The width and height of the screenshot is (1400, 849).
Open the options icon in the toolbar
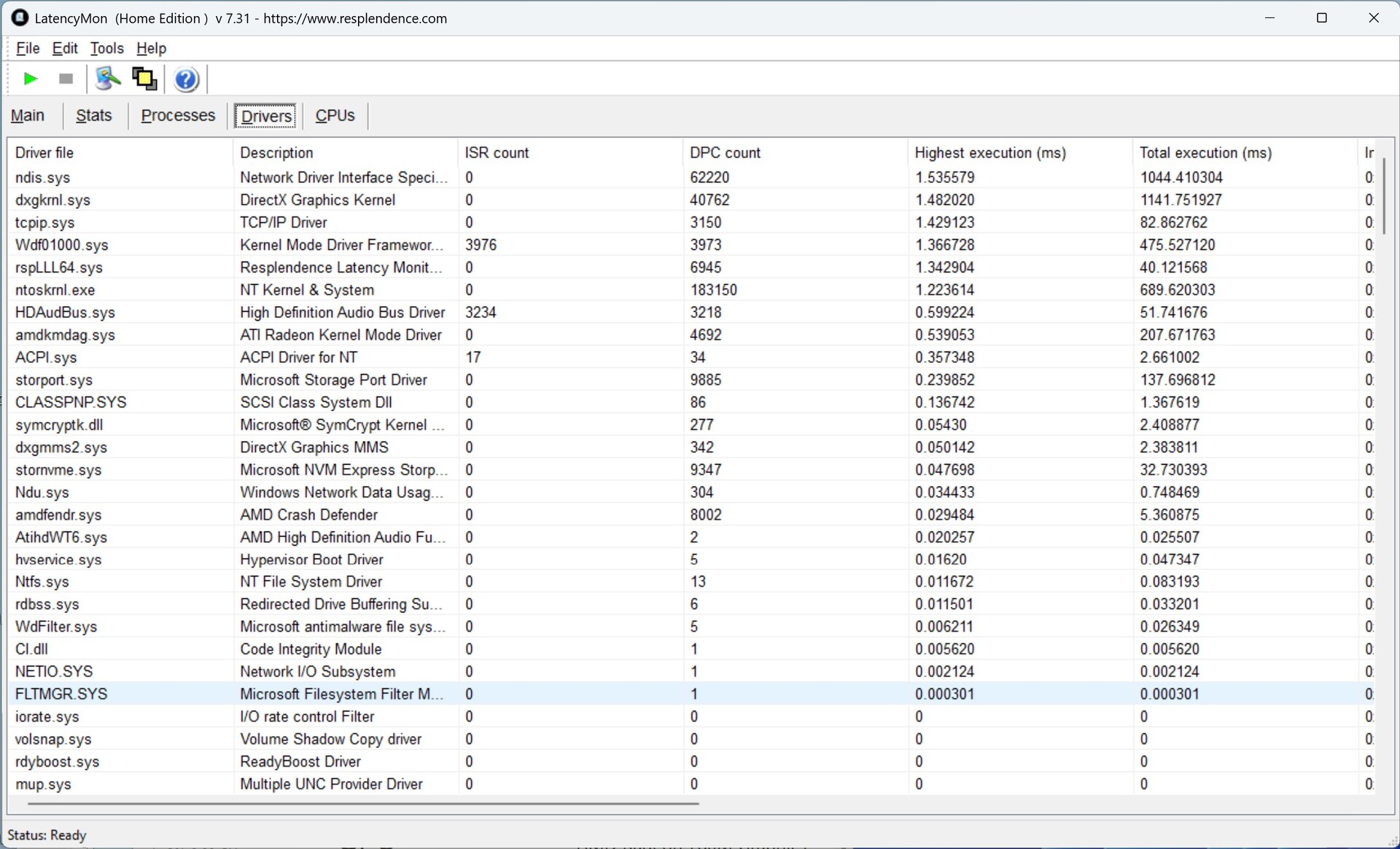coord(108,79)
